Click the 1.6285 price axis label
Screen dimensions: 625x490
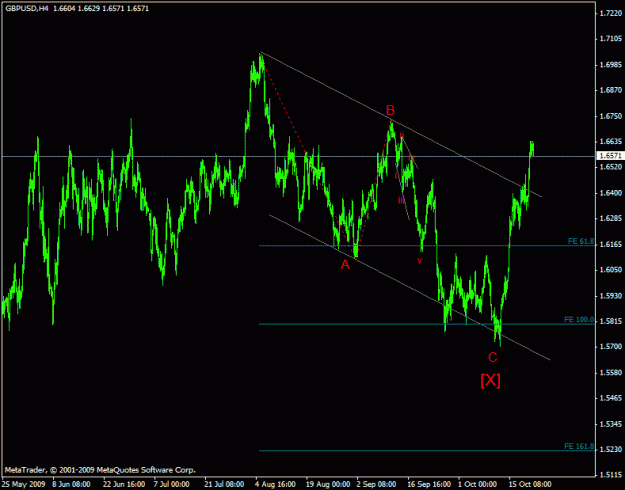[x=611, y=218]
